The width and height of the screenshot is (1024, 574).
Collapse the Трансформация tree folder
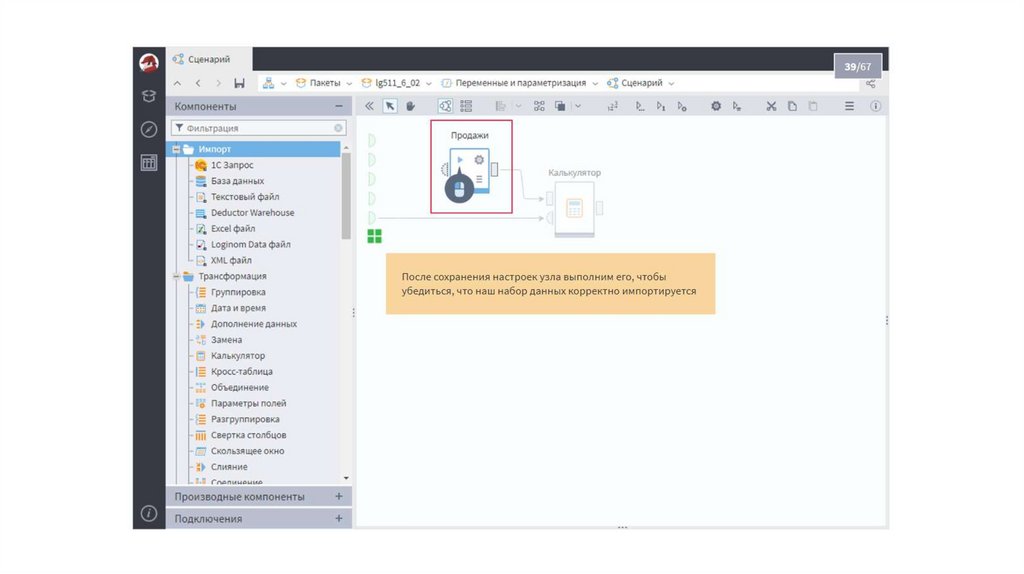(176, 276)
